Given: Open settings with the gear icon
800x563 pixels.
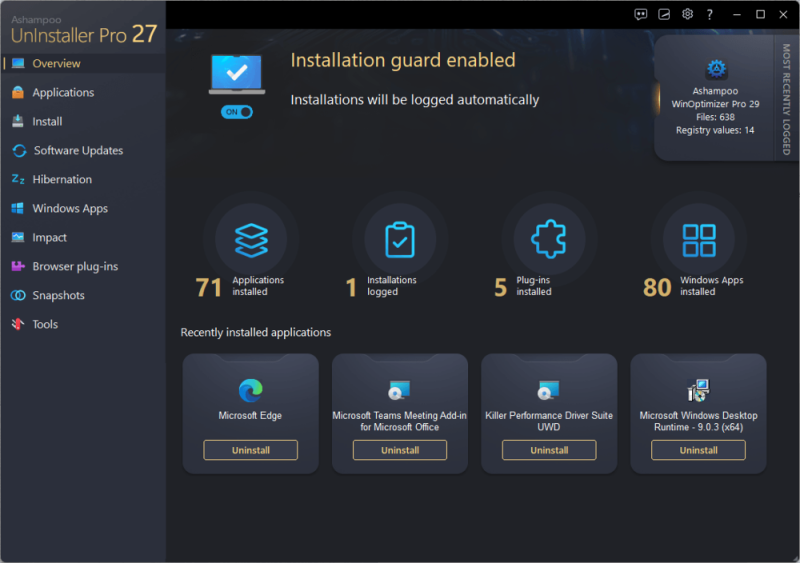Looking at the screenshot, I should [687, 14].
